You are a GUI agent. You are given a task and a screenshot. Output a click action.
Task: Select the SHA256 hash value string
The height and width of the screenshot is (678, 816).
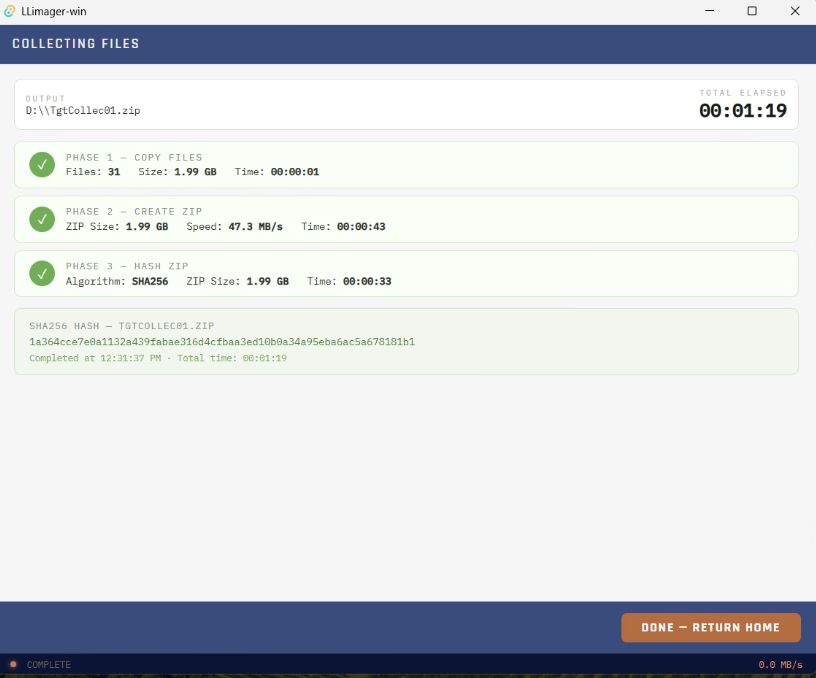point(222,342)
